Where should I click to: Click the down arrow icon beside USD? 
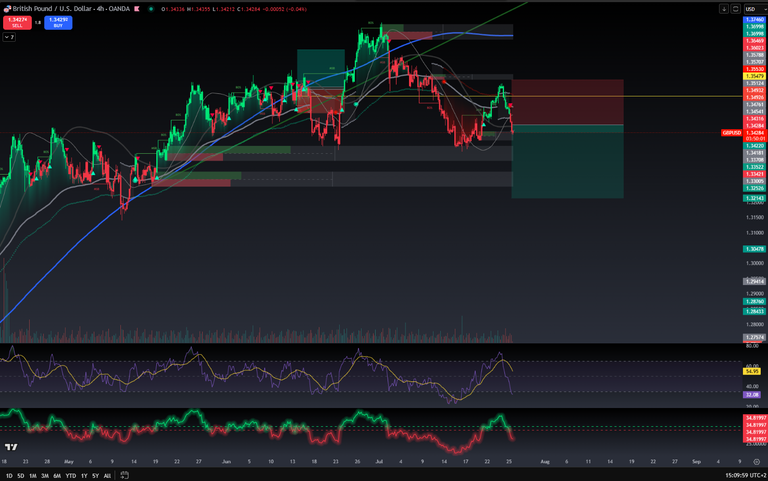723,8
